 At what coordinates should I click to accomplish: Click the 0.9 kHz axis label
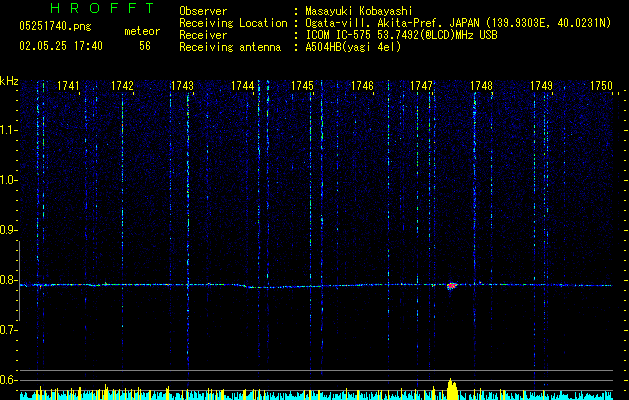(x=7, y=230)
